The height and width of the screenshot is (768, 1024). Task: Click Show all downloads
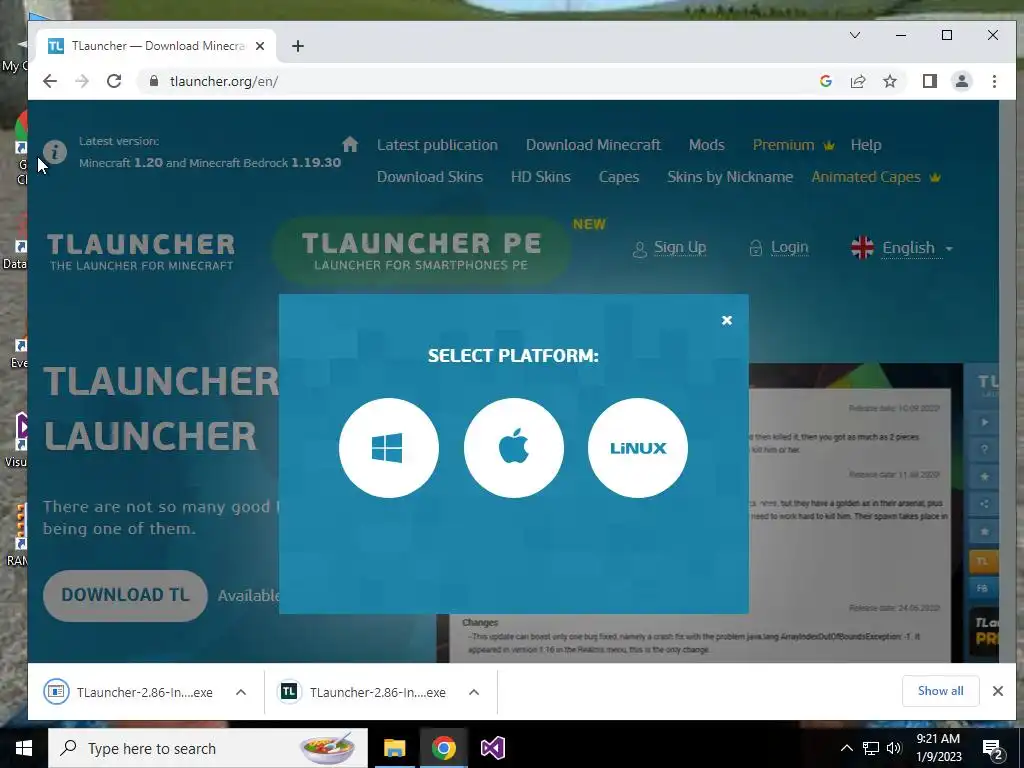pos(940,691)
